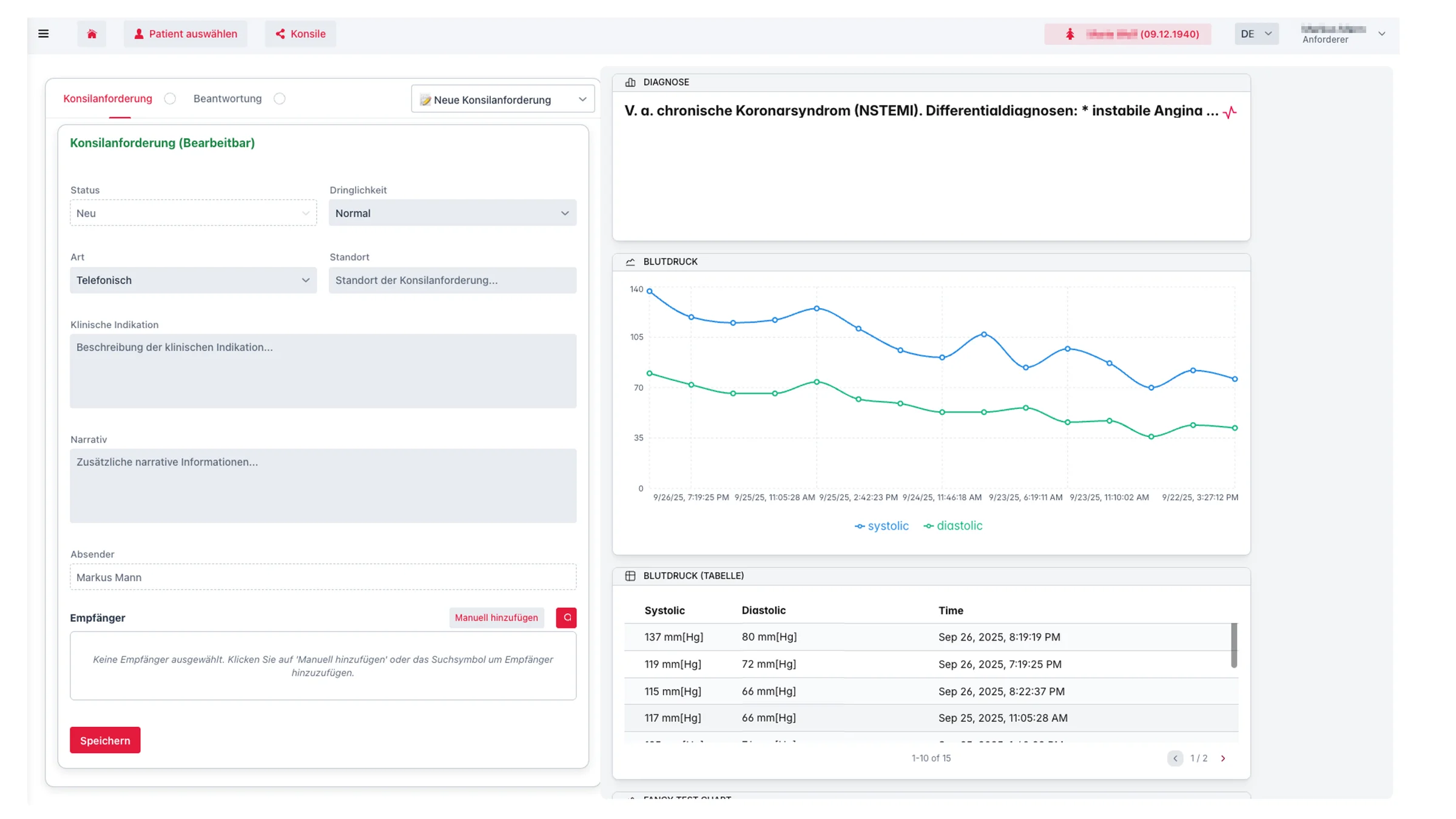Select the row timed Sep 25, 2025, 11:05:28 AM

pos(931,718)
